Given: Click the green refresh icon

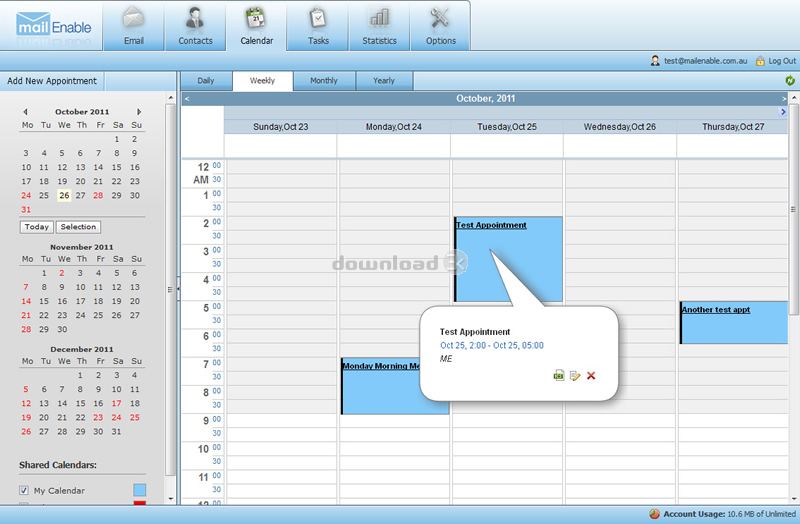Looking at the screenshot, I should (790, 81).
